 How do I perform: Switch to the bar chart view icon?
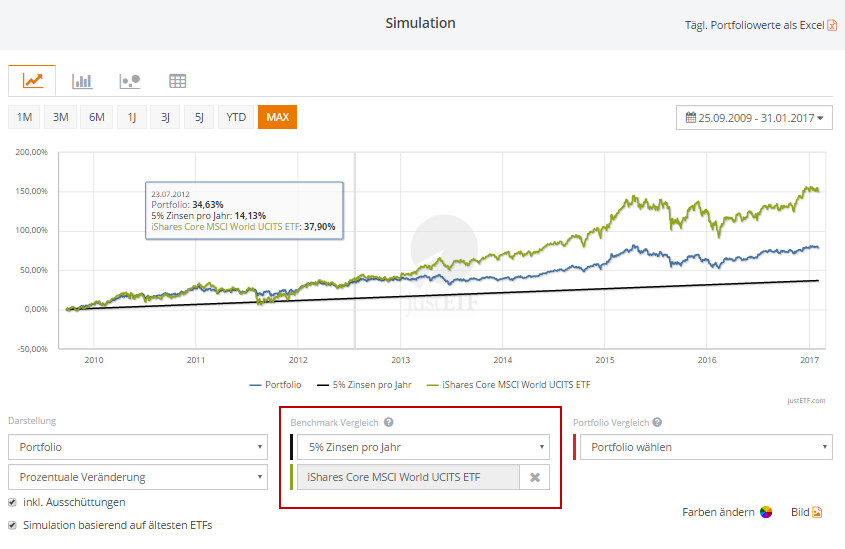83,81
